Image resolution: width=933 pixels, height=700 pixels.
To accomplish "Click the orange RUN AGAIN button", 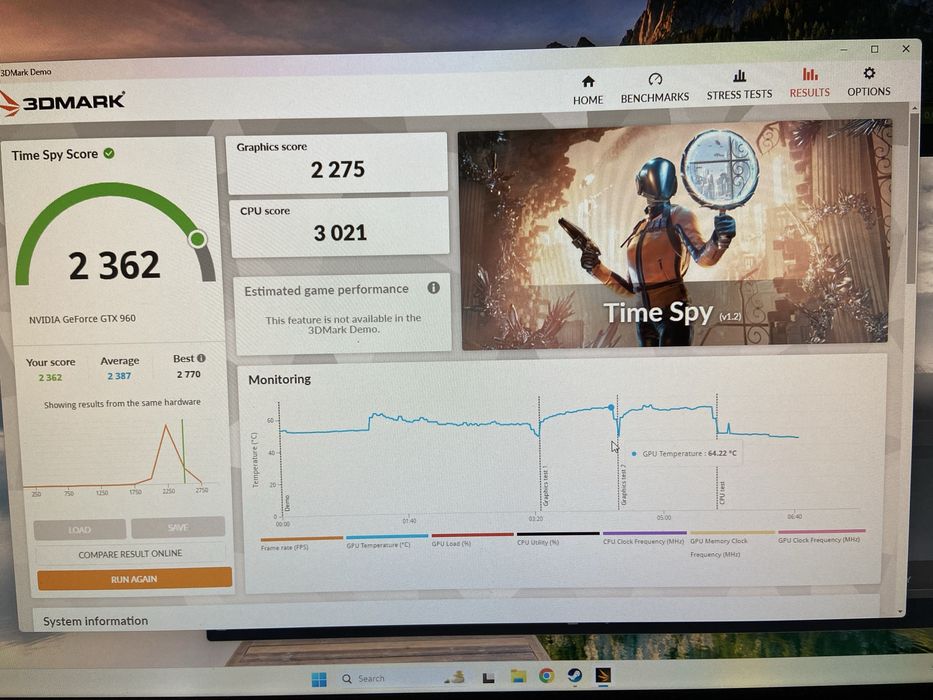I will coord(134,579).
